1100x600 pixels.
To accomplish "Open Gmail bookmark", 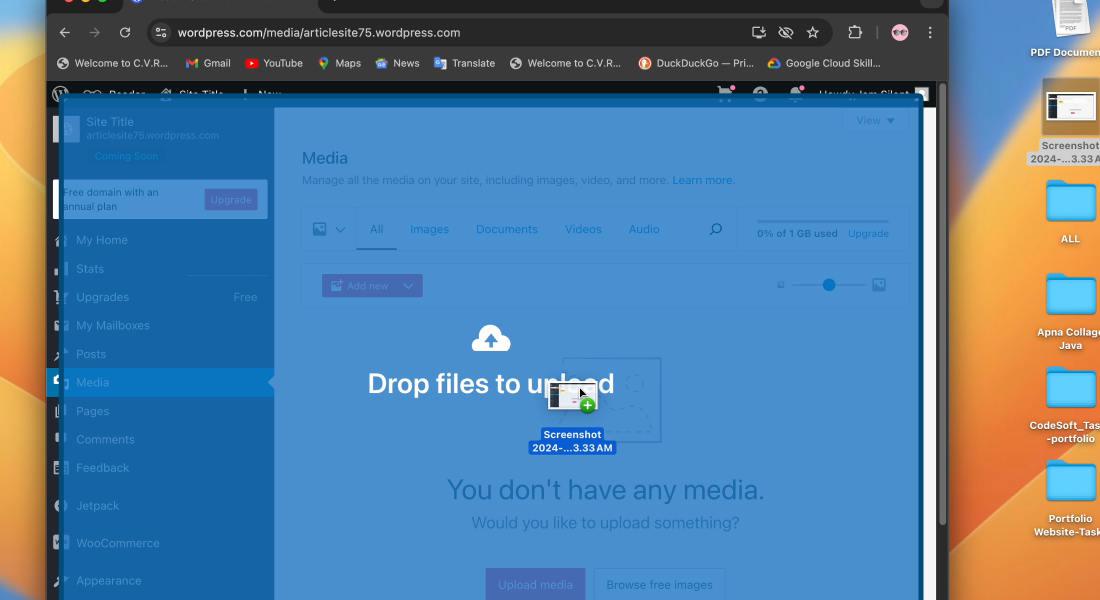I will coord(208,63).
